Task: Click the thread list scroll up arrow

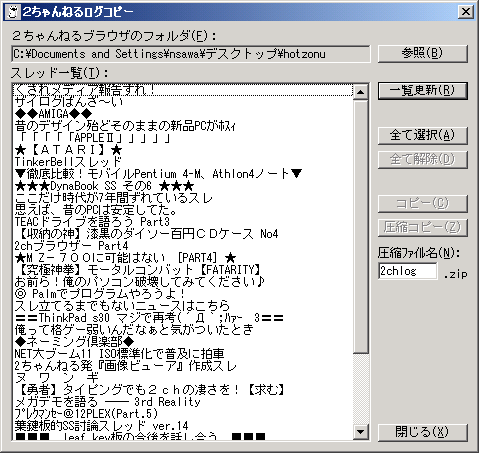Action: tap(360, 92)
